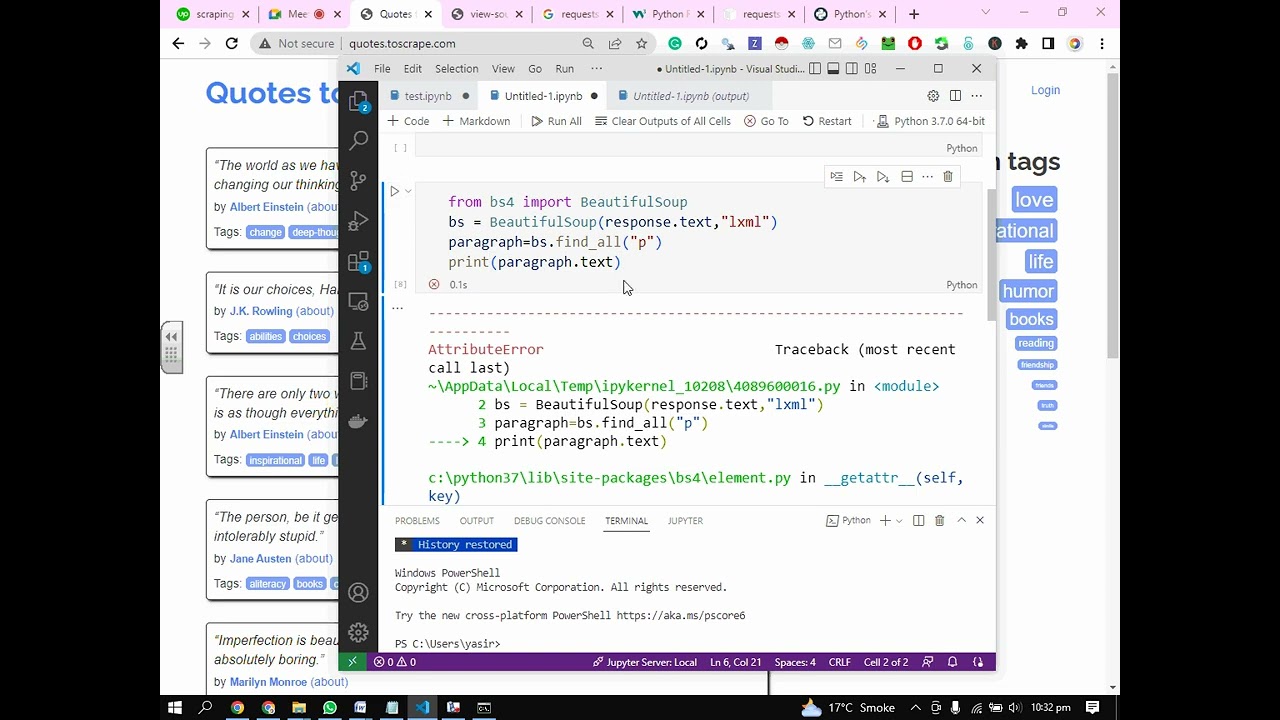Open the DEBUG CONSOLE panel tab

click(549, 521)
